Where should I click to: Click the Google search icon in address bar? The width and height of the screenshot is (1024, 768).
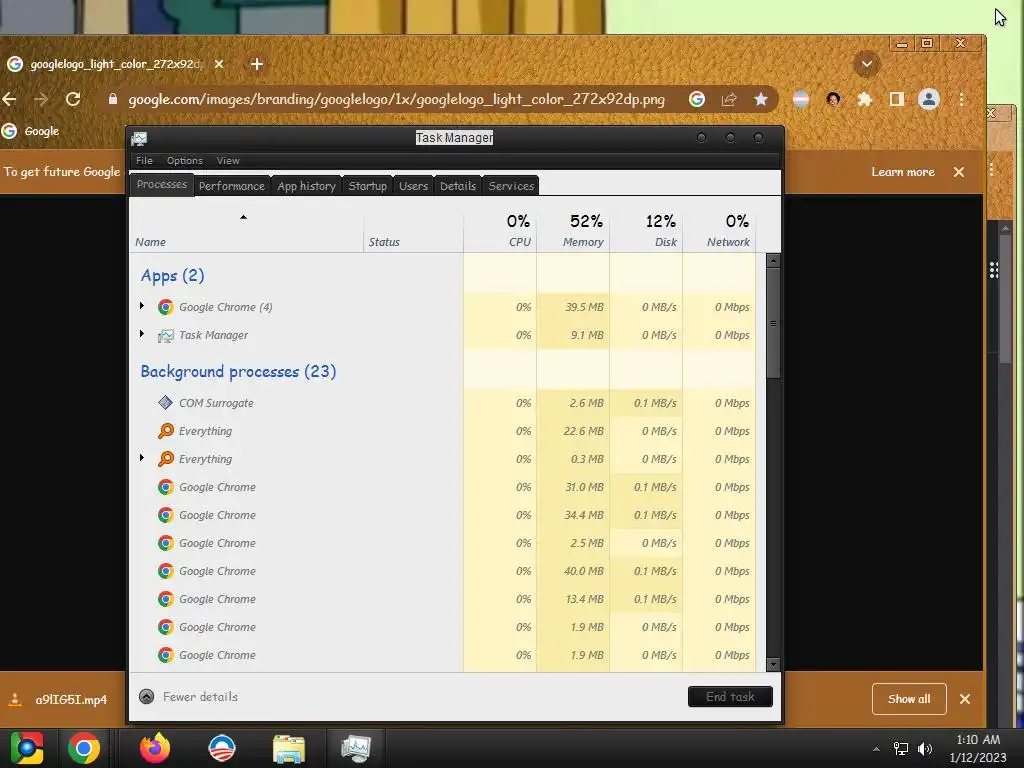[697, 99]
